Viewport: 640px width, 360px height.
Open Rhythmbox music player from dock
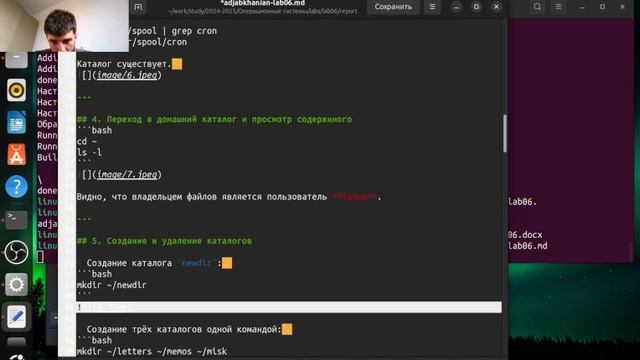coord(16,90)
